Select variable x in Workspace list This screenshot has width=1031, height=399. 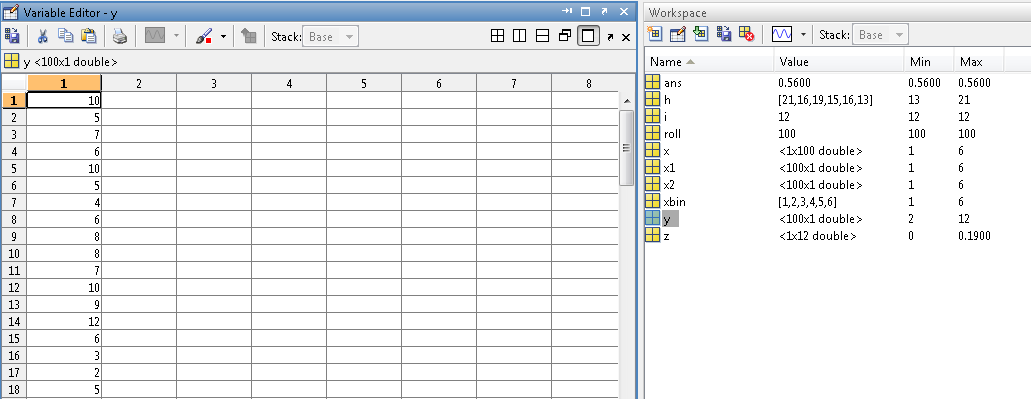click(667, 151)
